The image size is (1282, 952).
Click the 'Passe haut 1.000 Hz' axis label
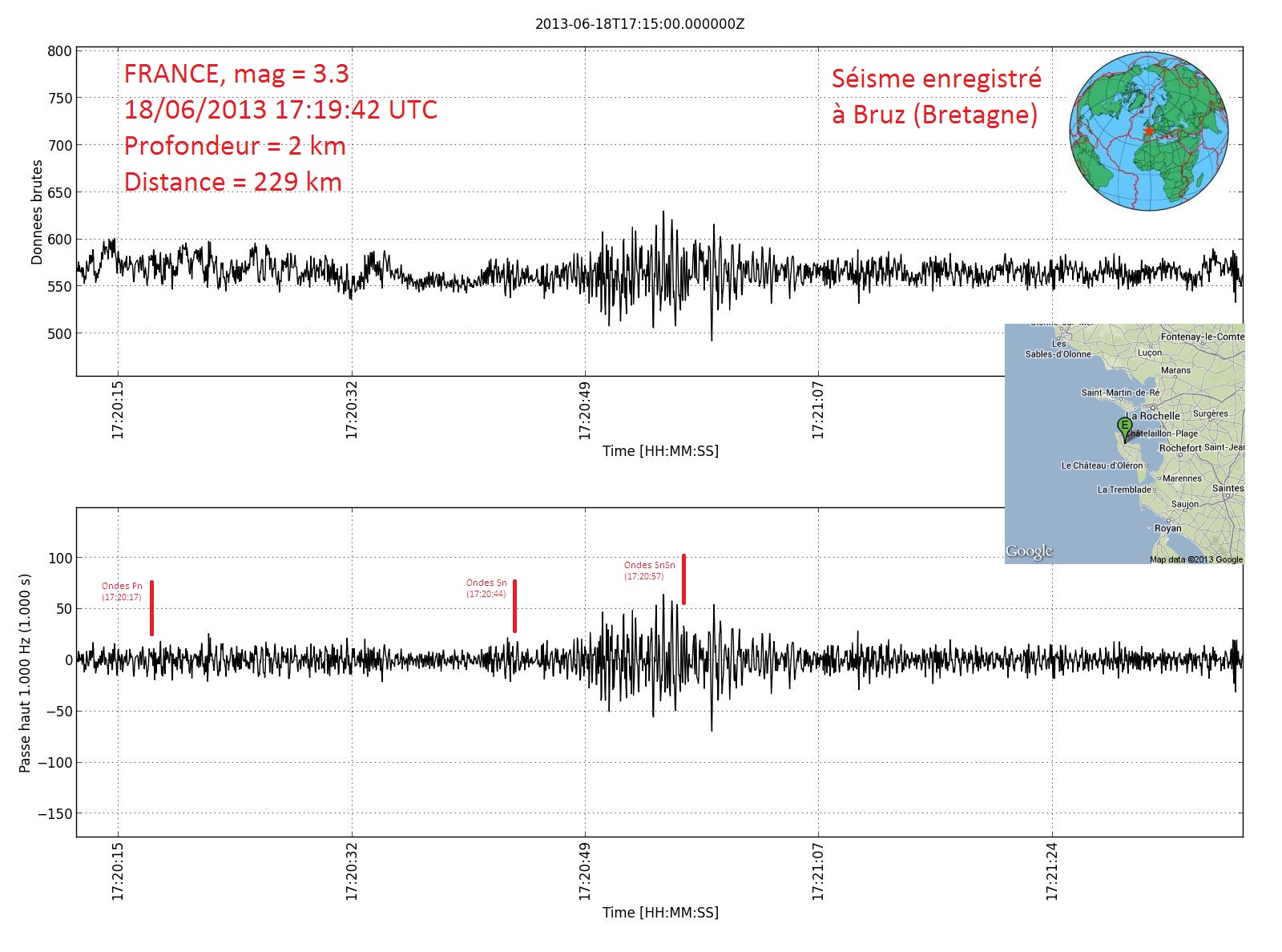coord(25,673)
